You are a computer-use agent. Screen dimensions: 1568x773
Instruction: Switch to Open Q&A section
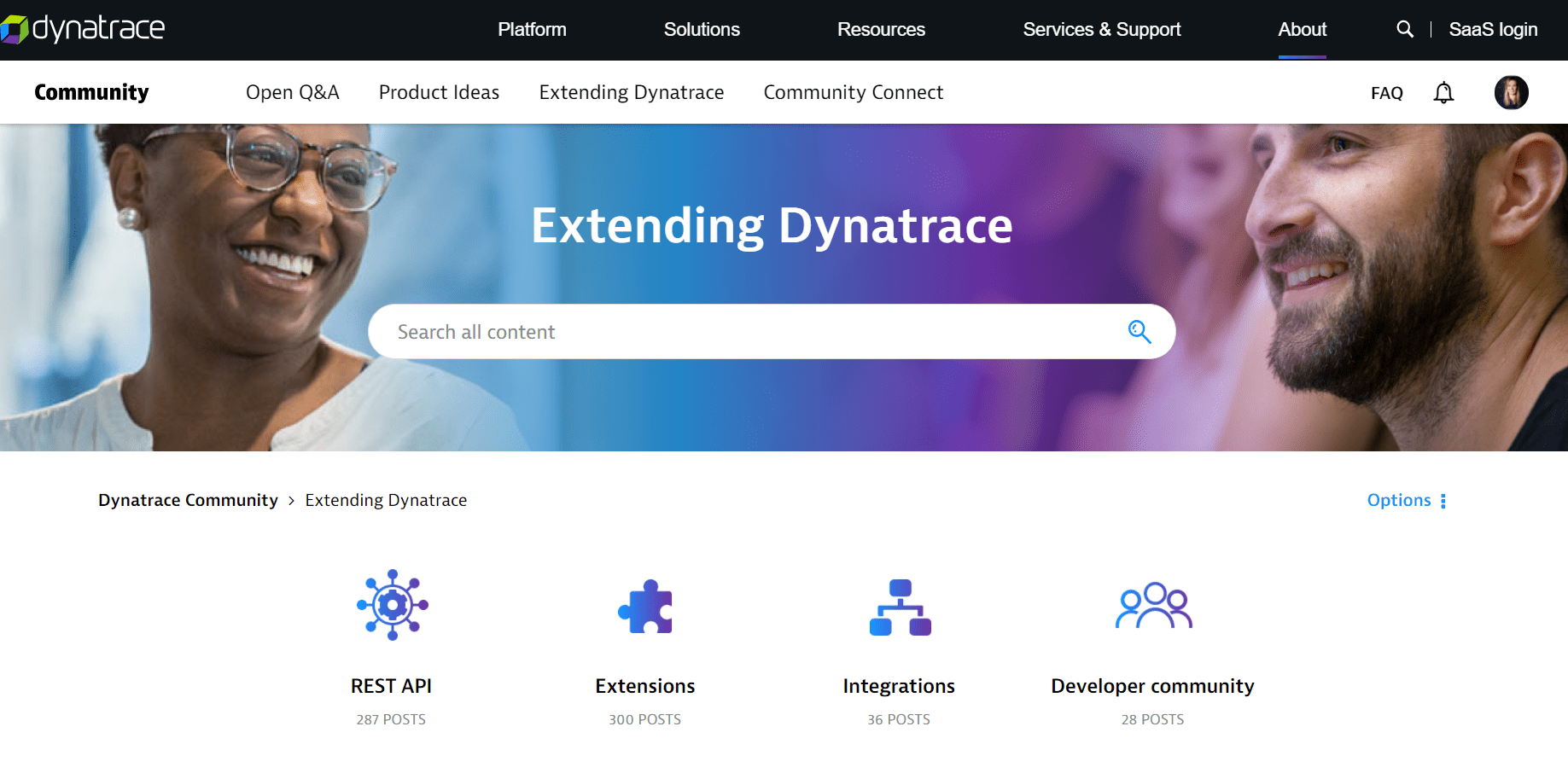[293, 92]
